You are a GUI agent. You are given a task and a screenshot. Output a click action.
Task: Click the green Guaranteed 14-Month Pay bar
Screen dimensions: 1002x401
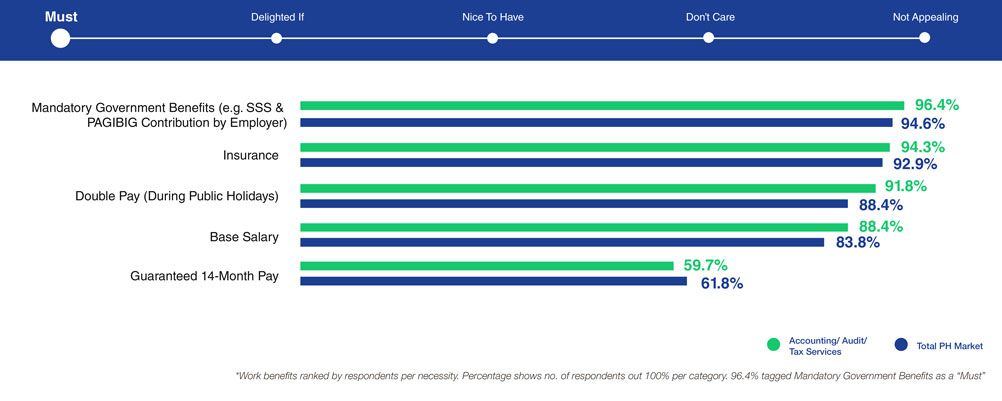[x=486, y=266]
